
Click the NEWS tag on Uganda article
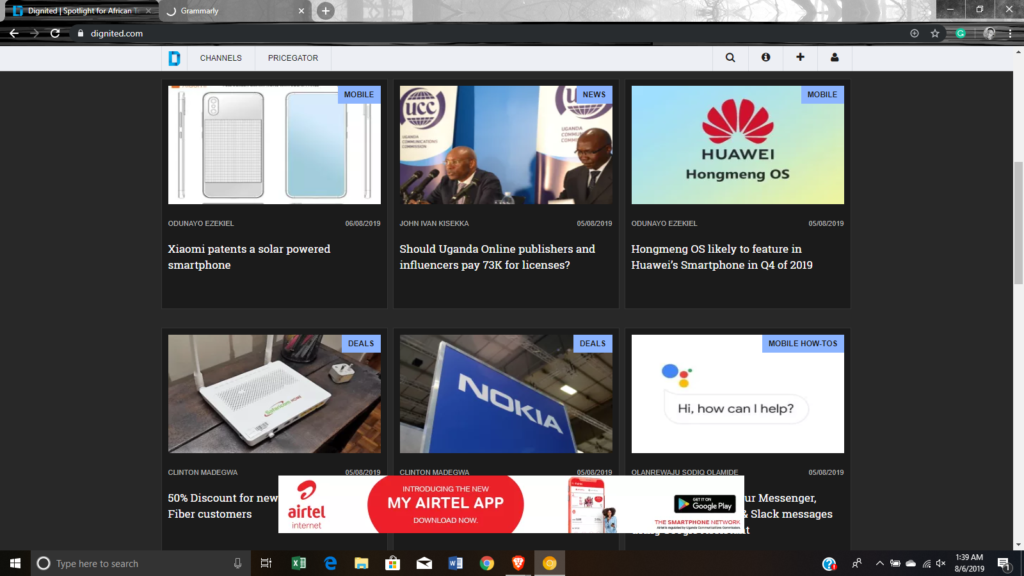[594, 95]
